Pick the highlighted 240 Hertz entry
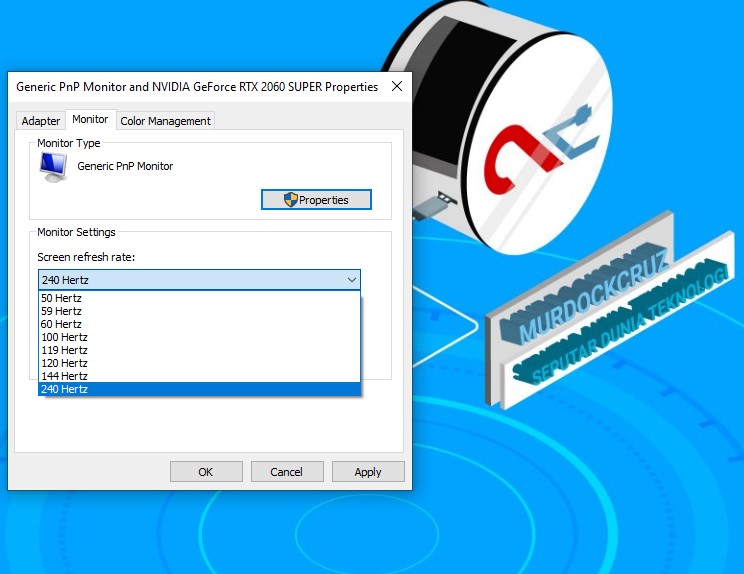744x574 pixels. click(x=199, y=389)
